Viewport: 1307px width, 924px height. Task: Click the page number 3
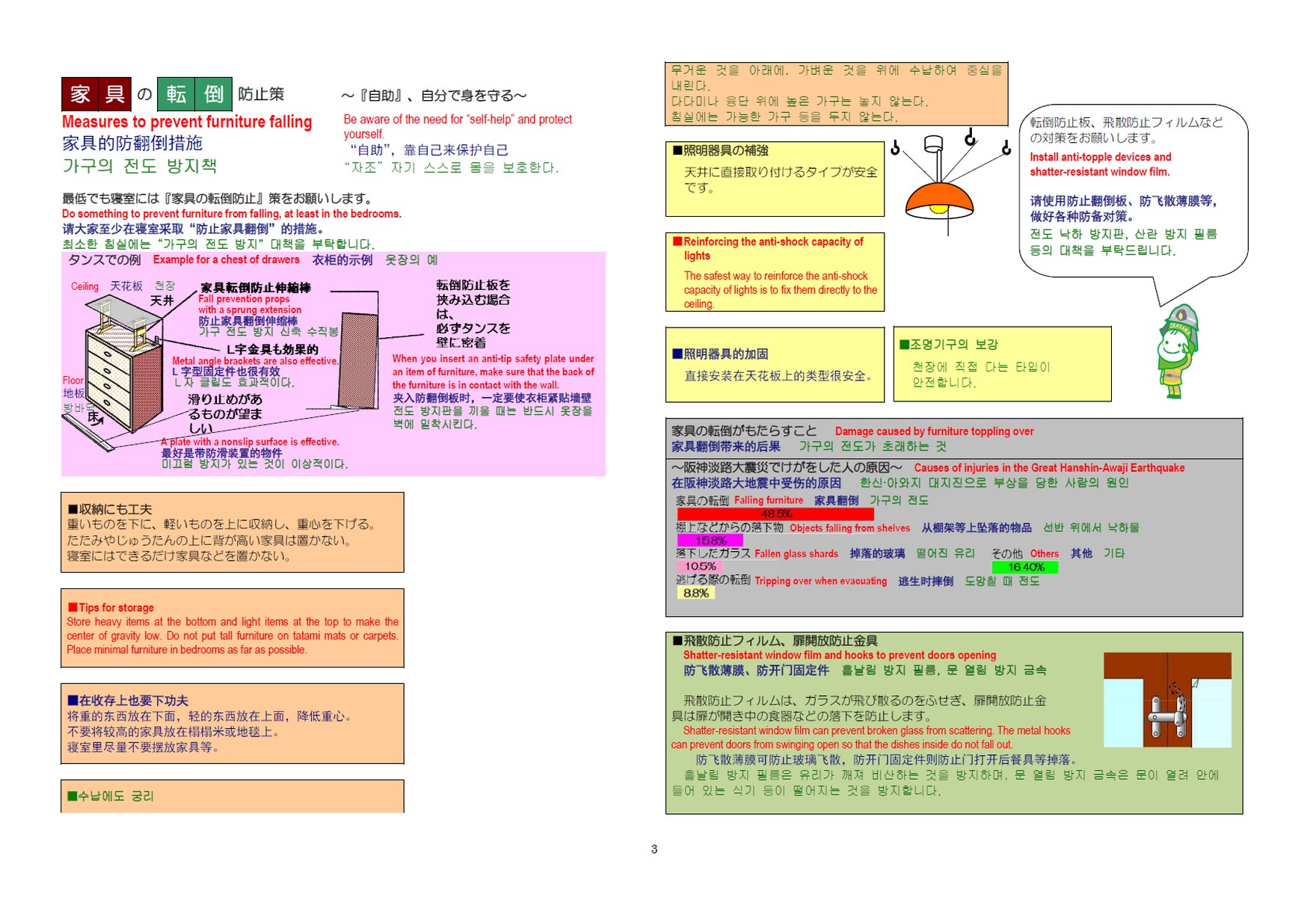[653, 848]
